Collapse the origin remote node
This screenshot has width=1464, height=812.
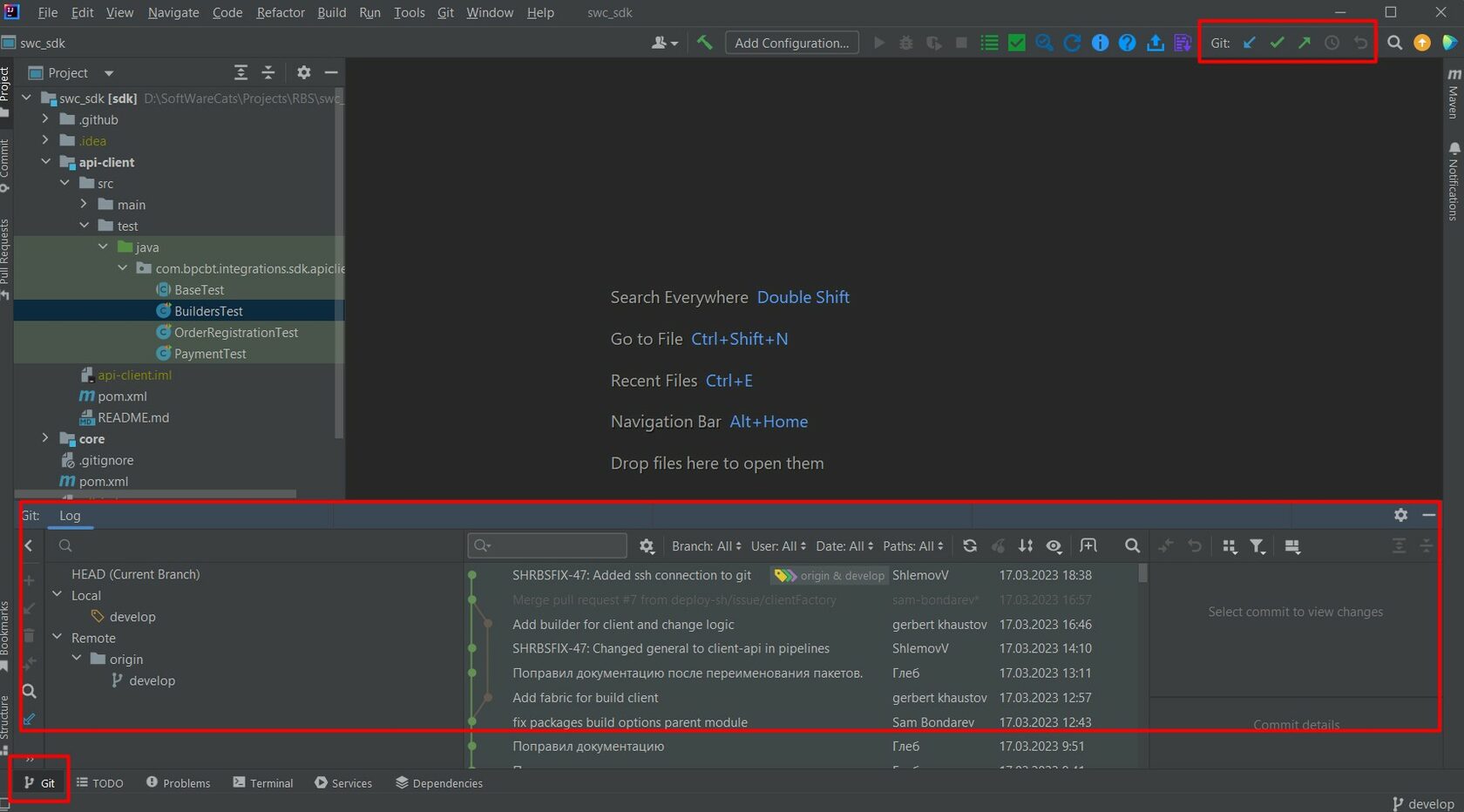(x=77, y=658)
